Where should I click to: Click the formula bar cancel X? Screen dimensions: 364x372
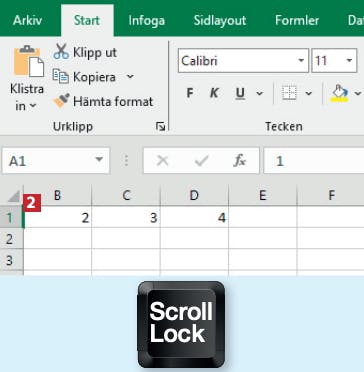163,161
